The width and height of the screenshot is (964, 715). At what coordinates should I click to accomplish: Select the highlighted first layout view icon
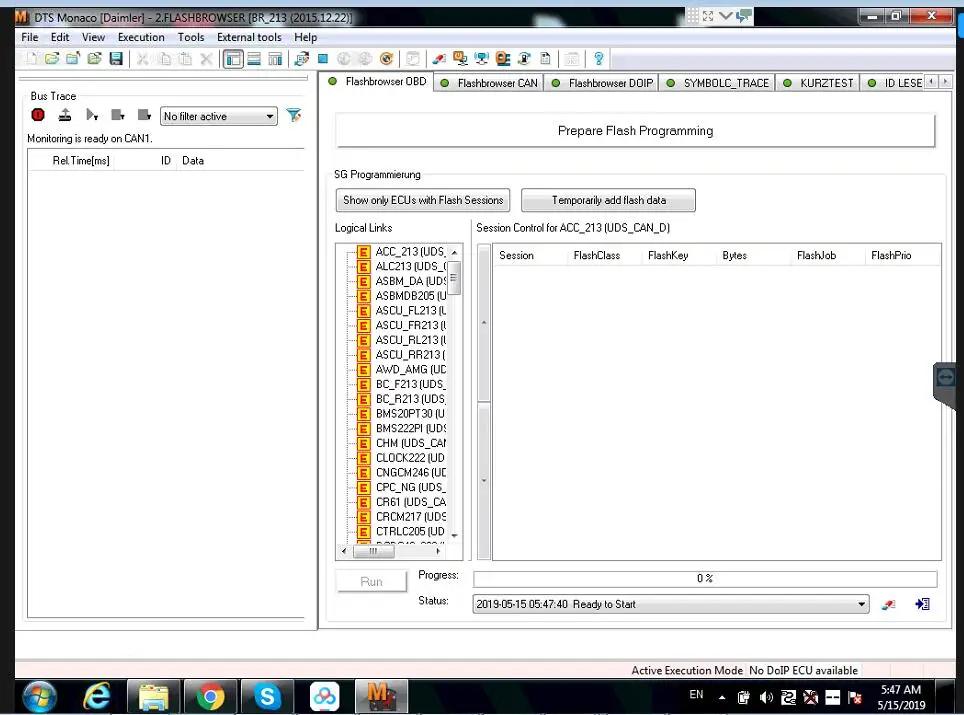pyautogui.click(x=234, y=59)
